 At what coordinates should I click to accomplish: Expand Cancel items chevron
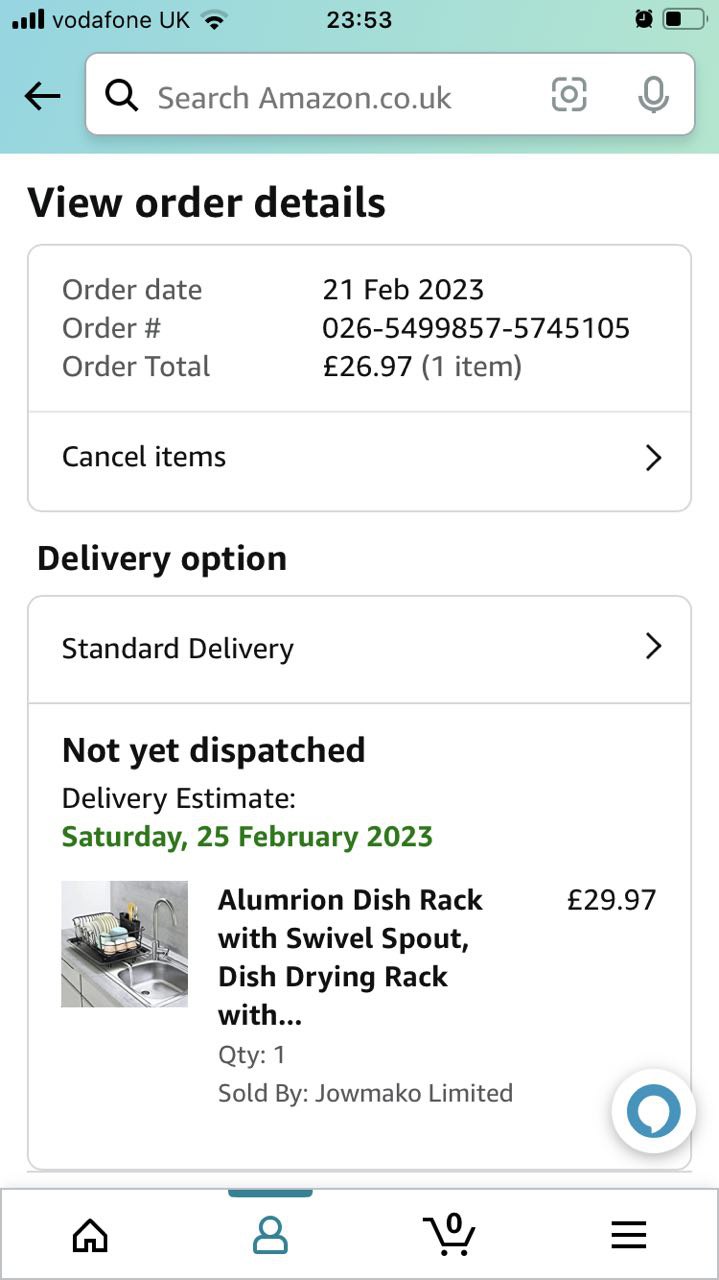pos(653,458)
